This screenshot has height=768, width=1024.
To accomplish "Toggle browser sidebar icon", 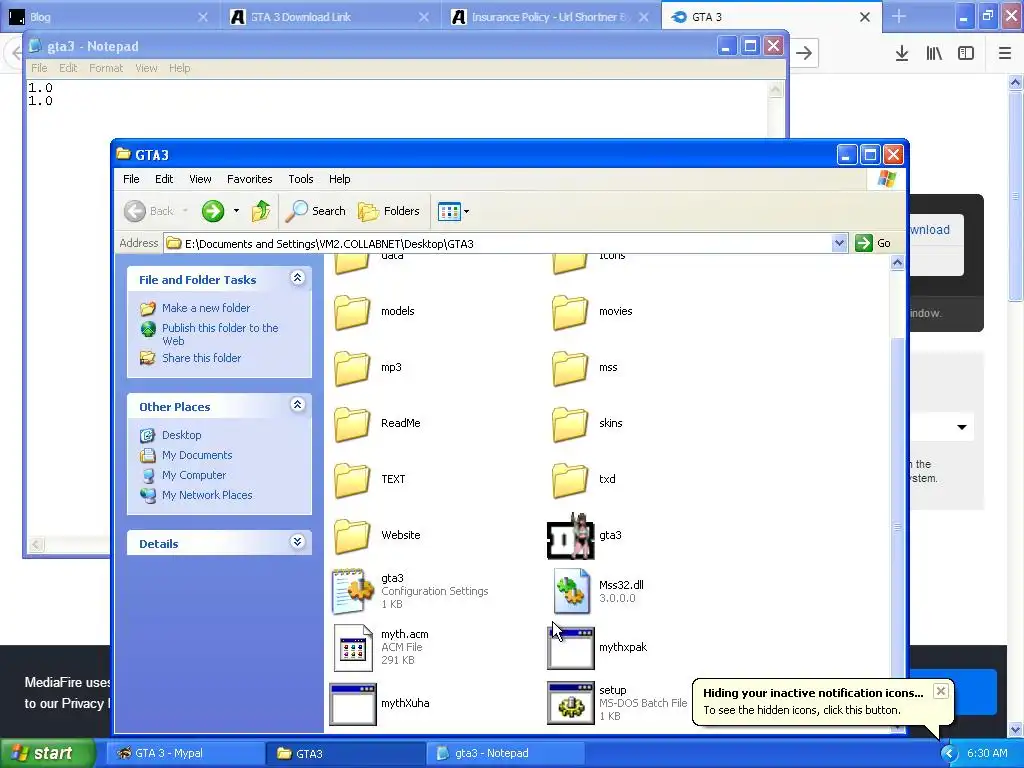I will click(966, 53).
